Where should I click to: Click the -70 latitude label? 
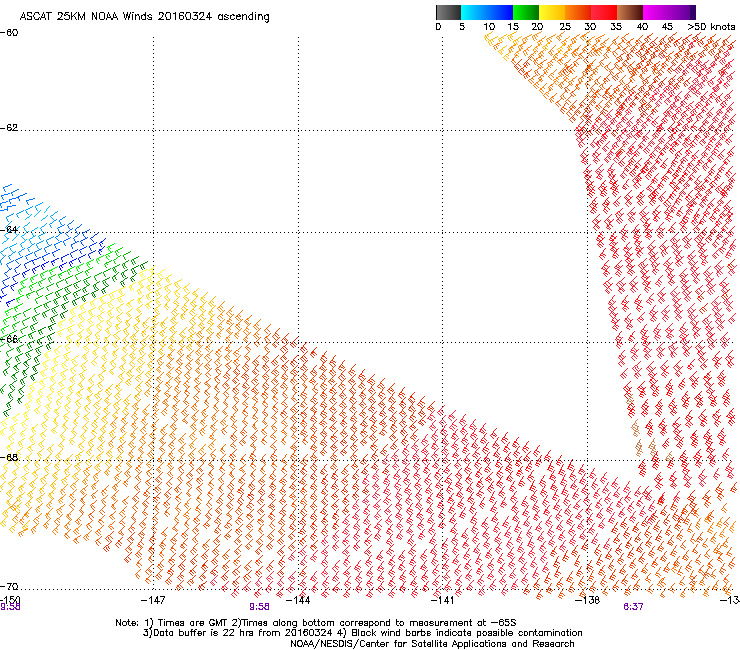click(9, 586)
